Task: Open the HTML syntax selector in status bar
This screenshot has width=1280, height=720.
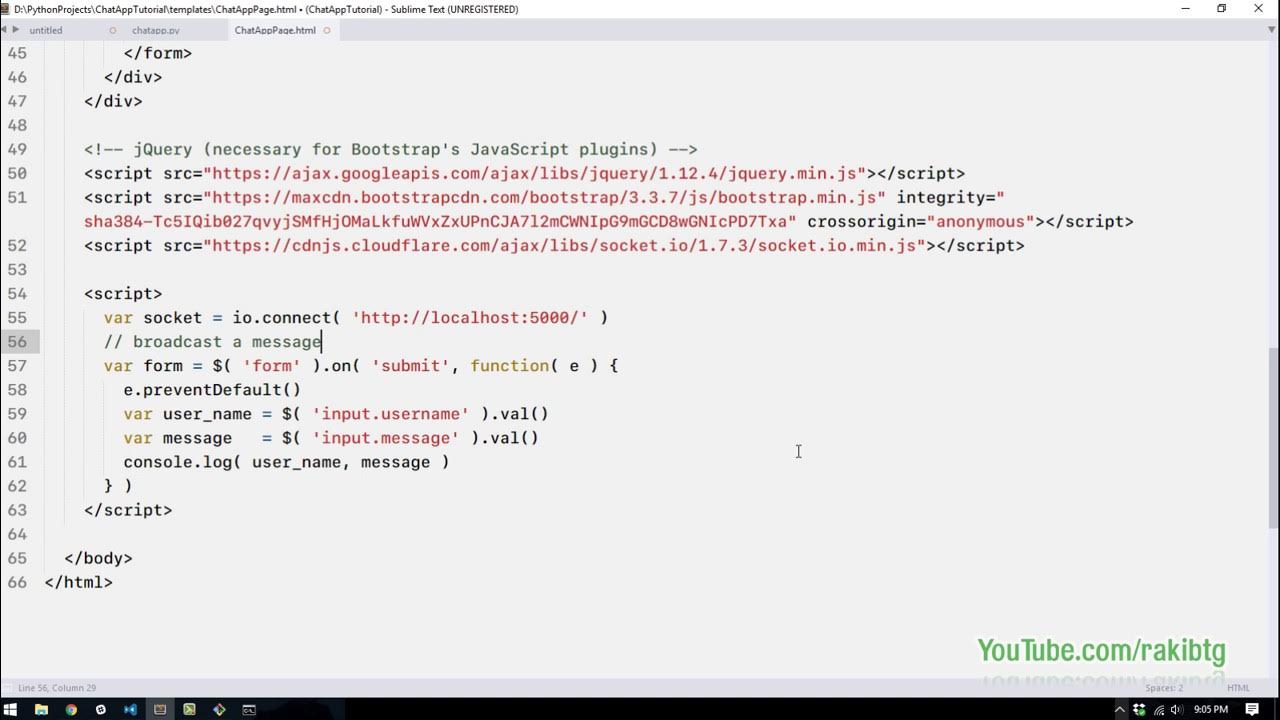Action: 1238,688
